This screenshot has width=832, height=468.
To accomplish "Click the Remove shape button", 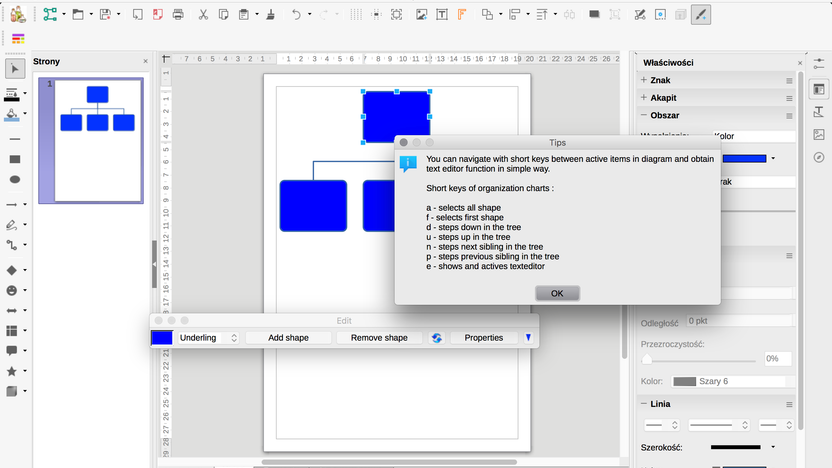I will [379, 337].
